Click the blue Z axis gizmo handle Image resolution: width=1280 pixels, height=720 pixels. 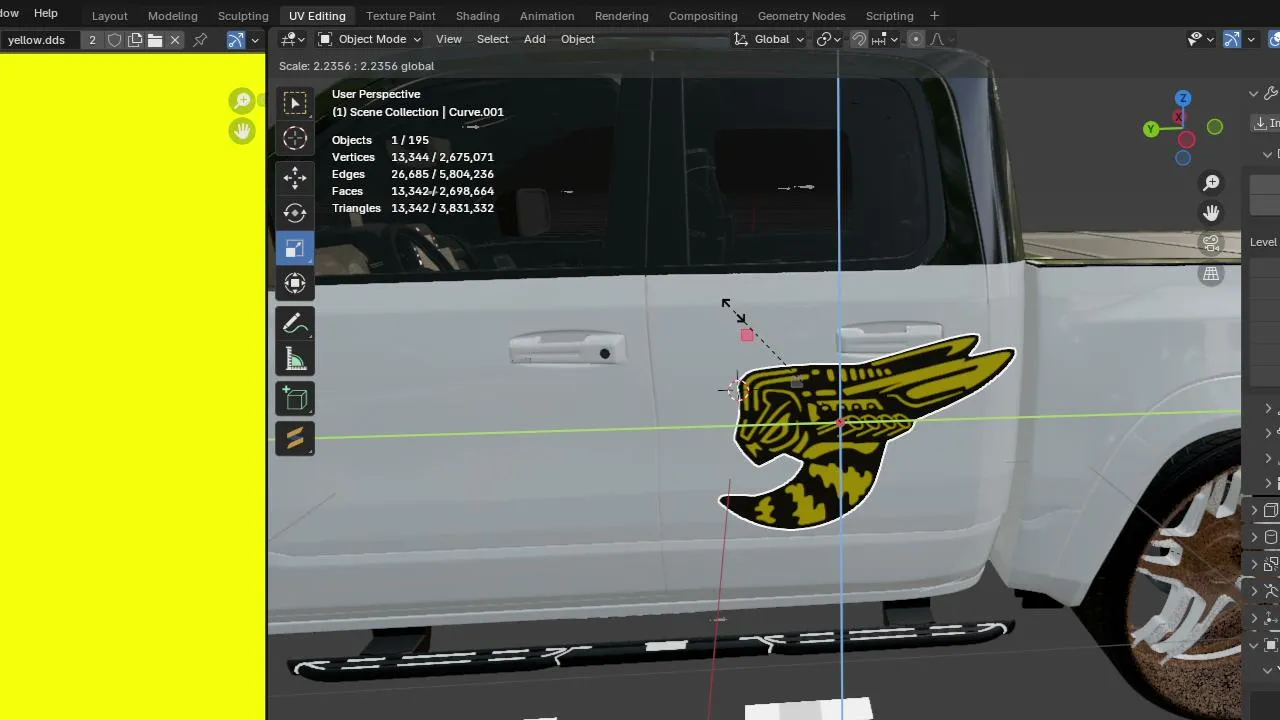(x=1183, y=98)
